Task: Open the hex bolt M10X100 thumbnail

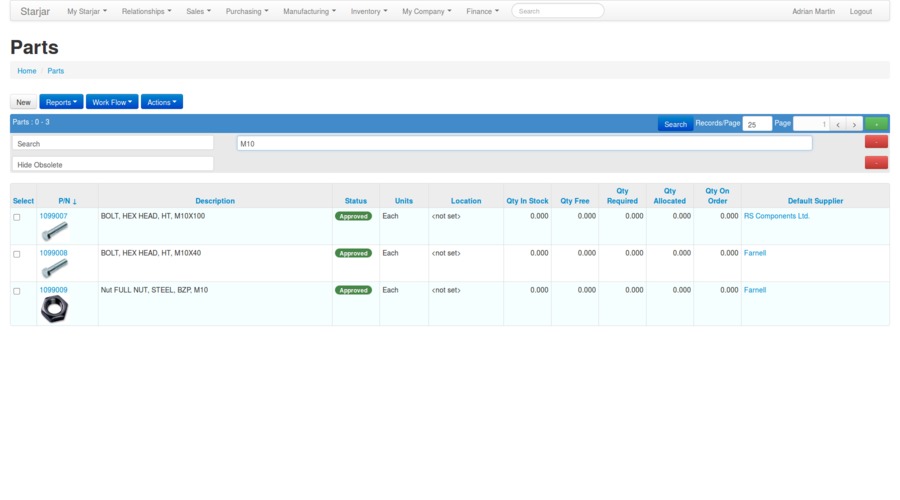Action: (54, 231)
